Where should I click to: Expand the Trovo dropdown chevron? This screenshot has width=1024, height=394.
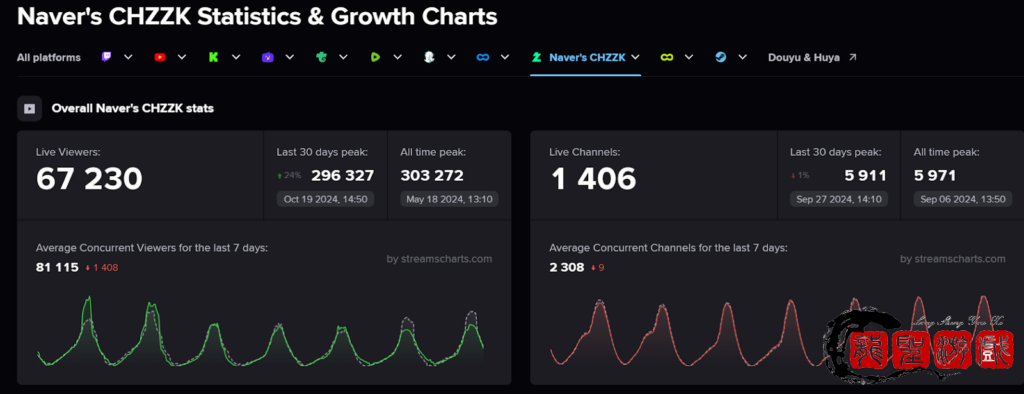pyautogui.click(x=344, y=57)
